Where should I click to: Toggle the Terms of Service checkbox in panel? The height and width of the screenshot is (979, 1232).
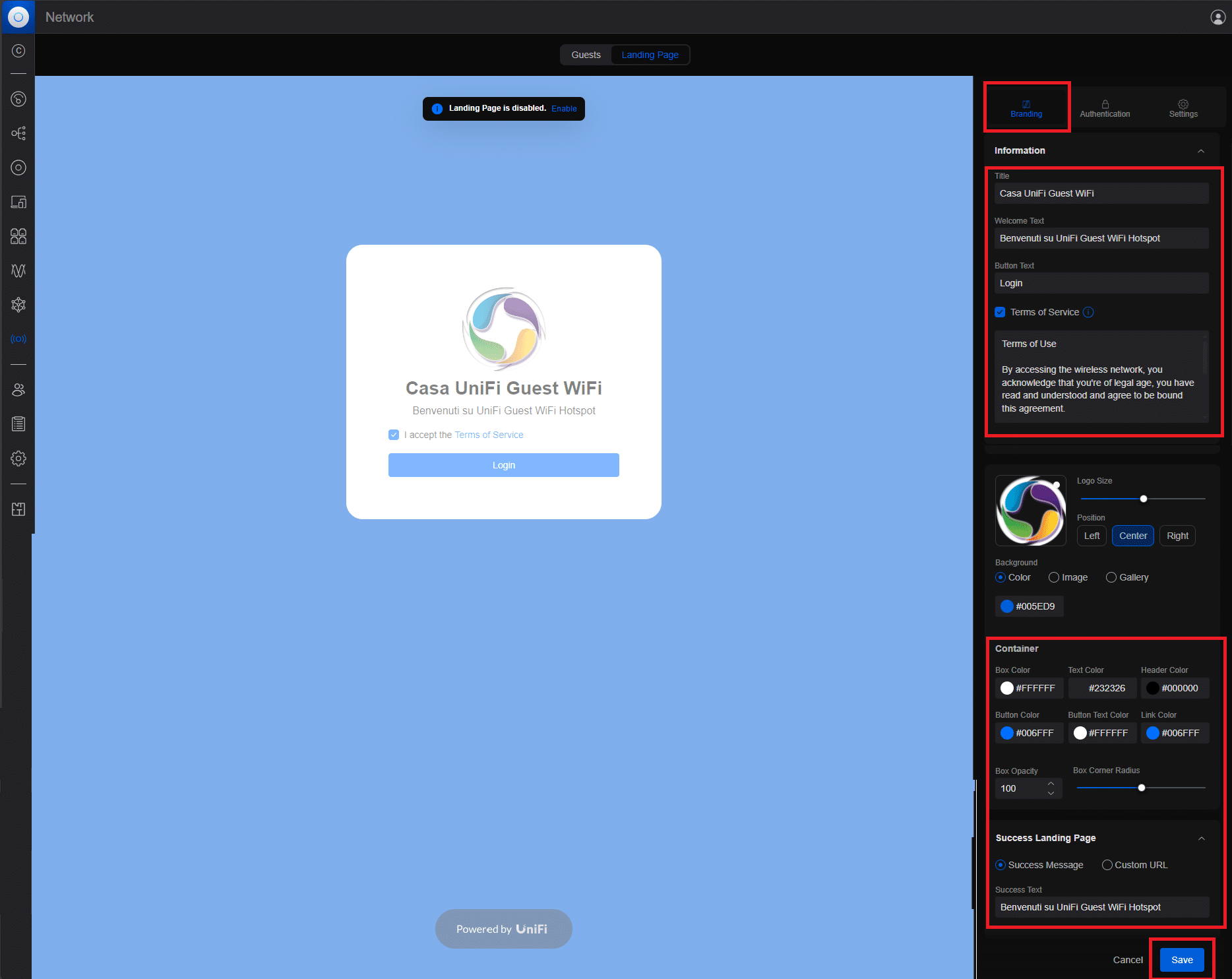[1000, 312]
